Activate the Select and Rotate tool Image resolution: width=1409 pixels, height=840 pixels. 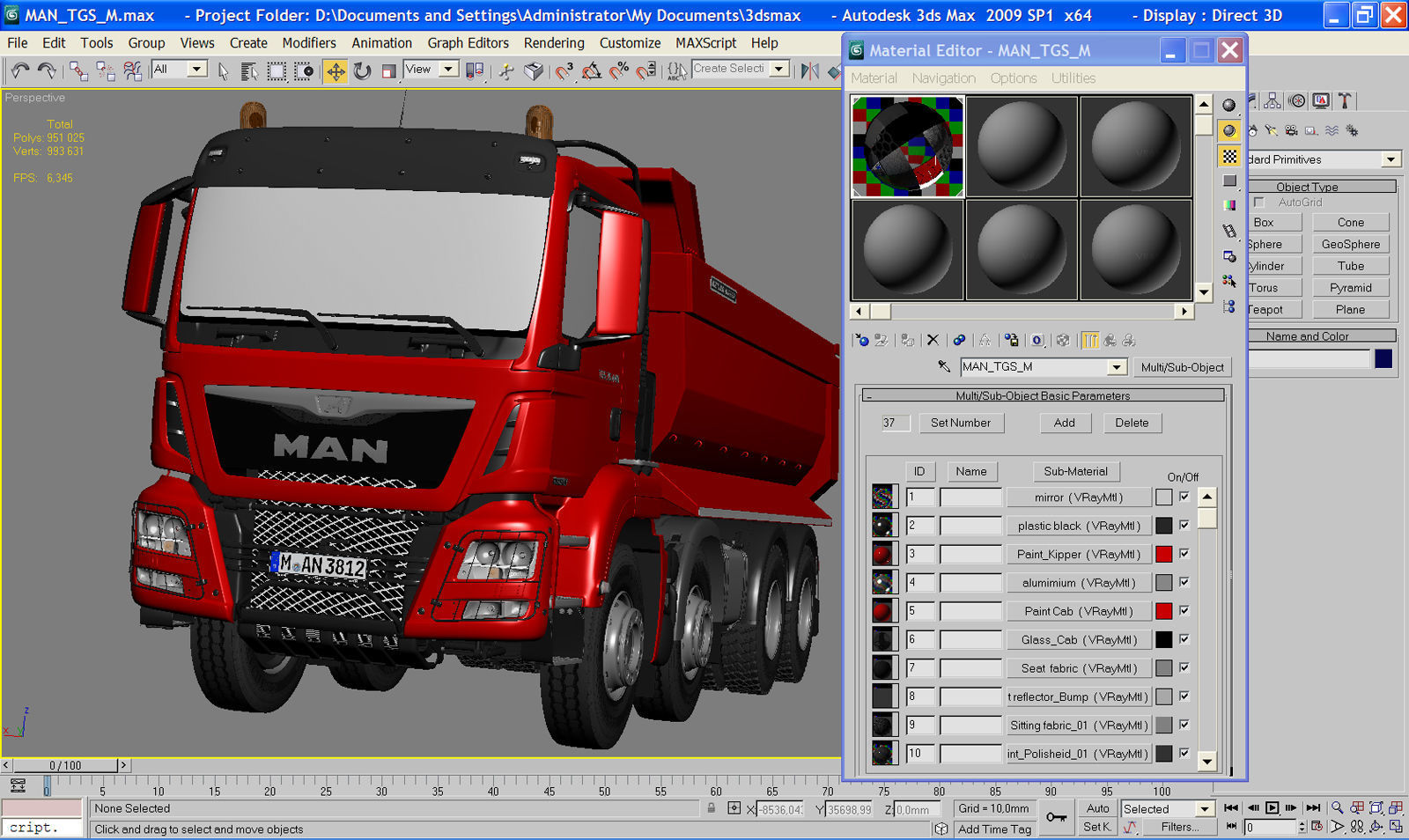362,70
